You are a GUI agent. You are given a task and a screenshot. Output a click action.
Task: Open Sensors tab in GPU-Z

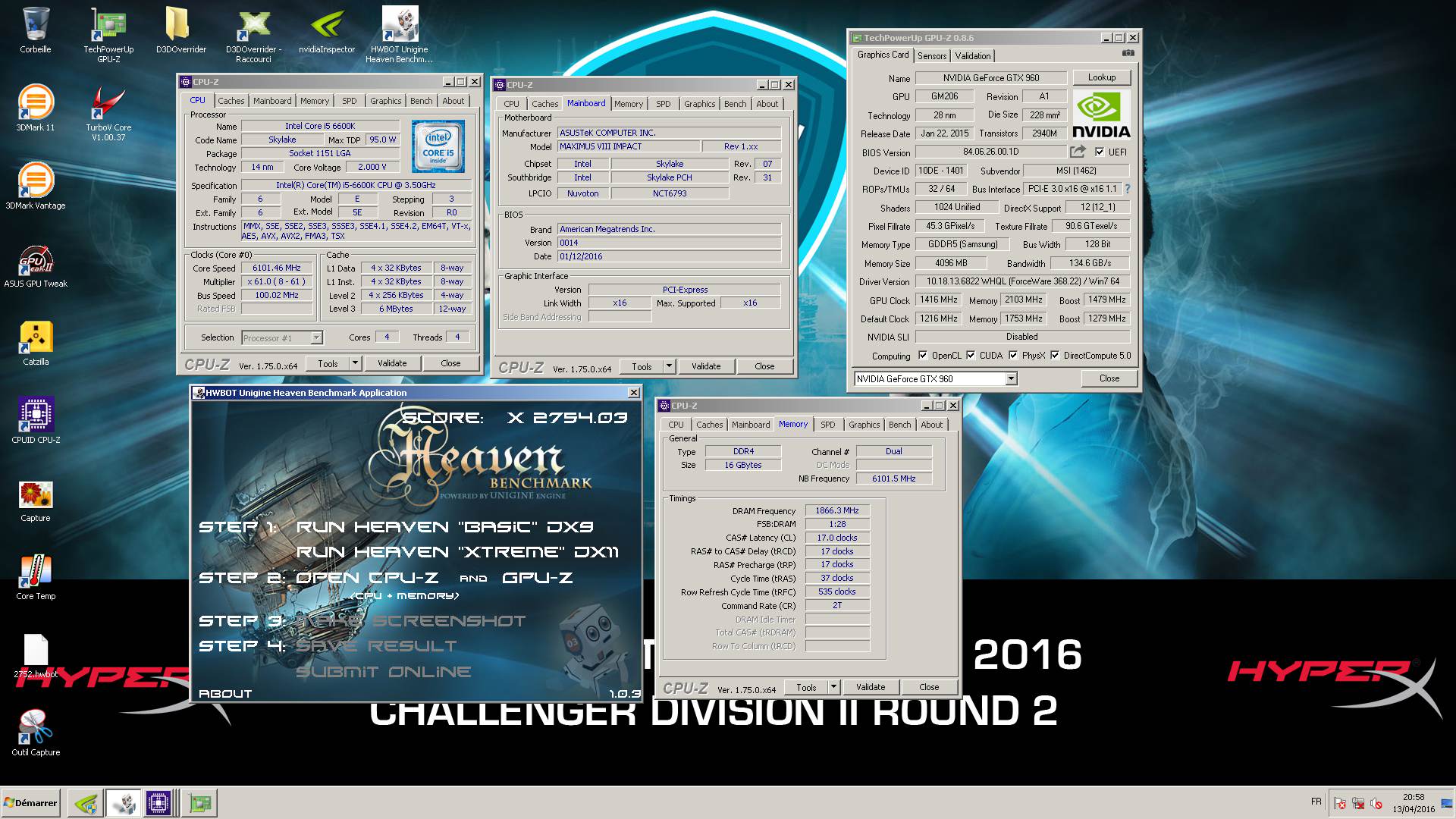click(931, 56)
